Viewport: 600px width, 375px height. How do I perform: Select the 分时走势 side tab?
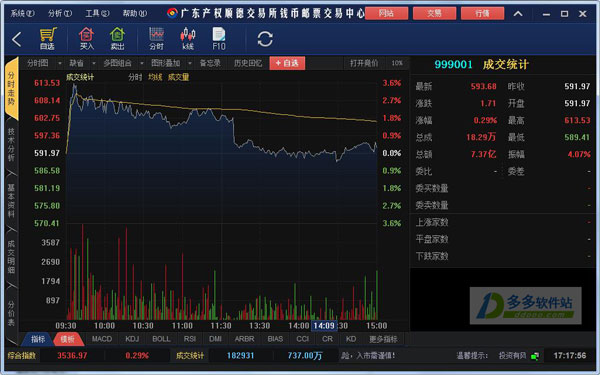click(11, 89)
